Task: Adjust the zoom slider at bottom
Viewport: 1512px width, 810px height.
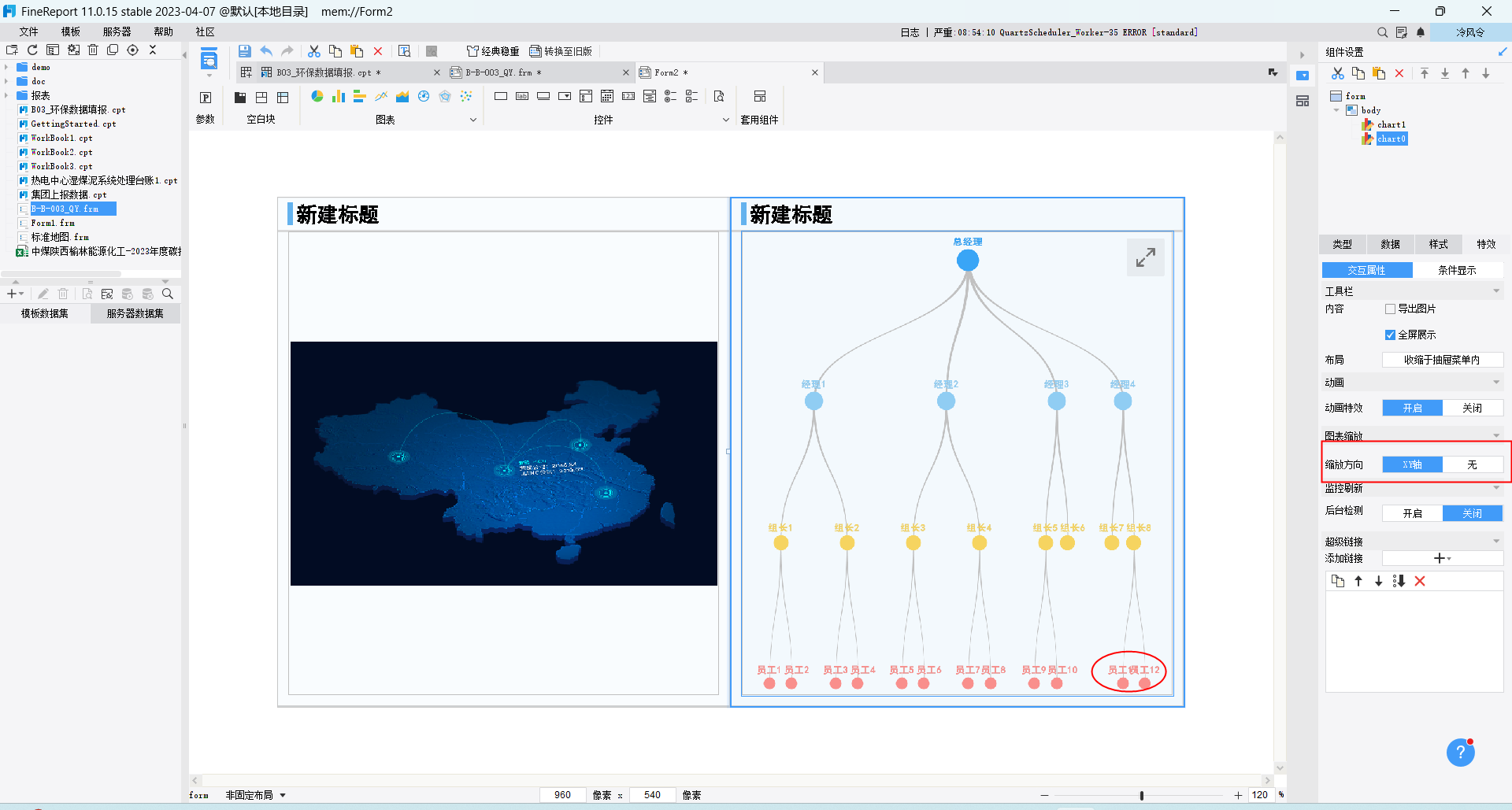Action: [x=1142, y=795]
